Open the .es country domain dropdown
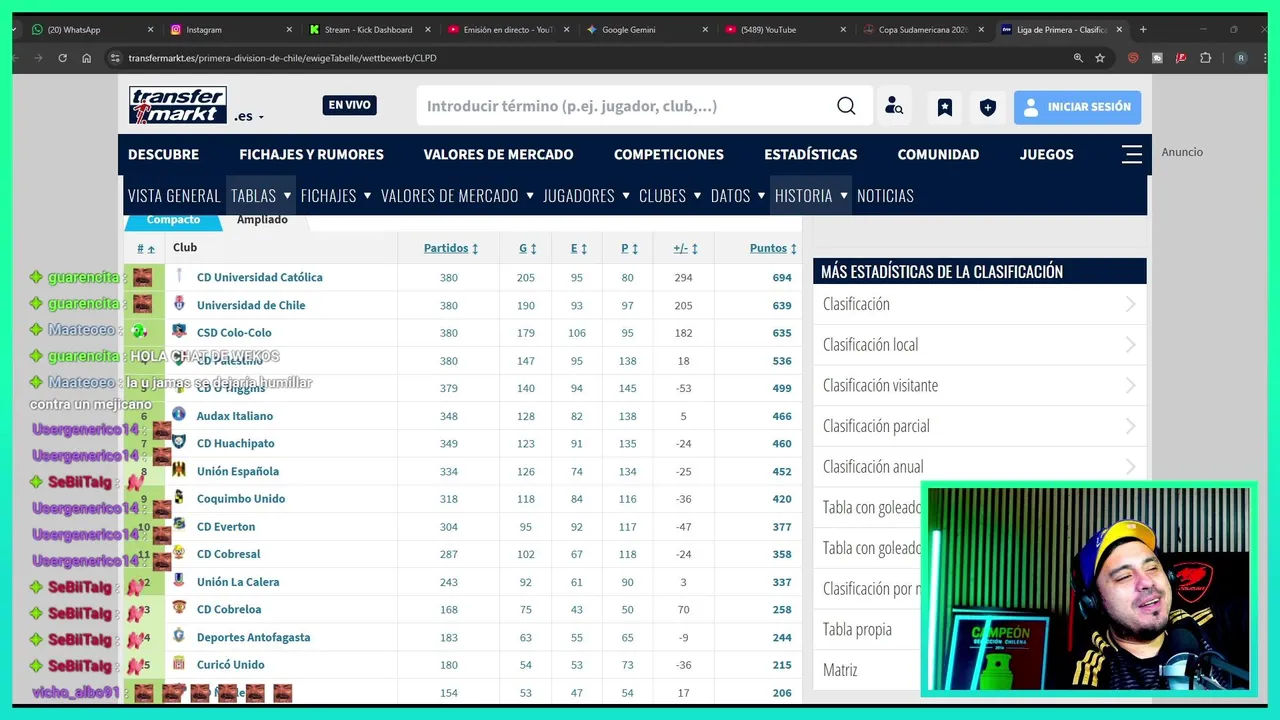The height and width of the screenshot is (720, 1280). tap(249, 116)
